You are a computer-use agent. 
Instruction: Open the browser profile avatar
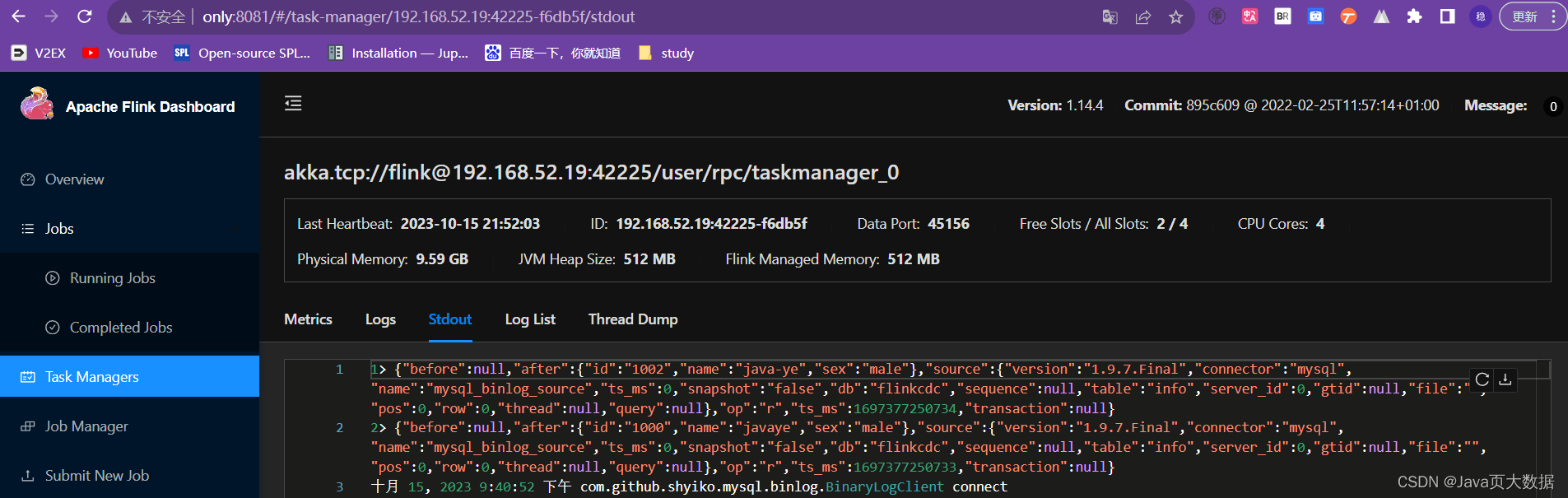tap(1480, 16)
